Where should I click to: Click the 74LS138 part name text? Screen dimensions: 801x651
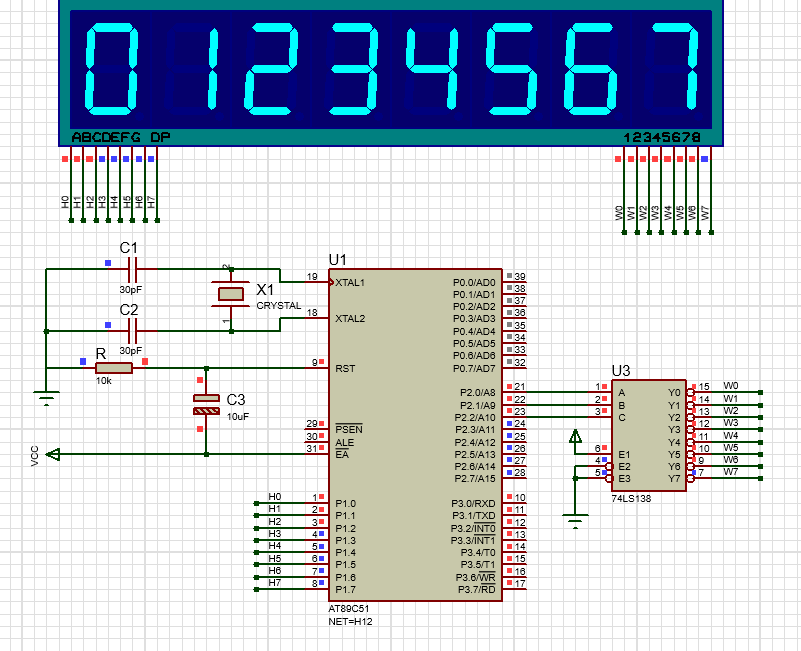pyautogui.click(x=631, y=499)
